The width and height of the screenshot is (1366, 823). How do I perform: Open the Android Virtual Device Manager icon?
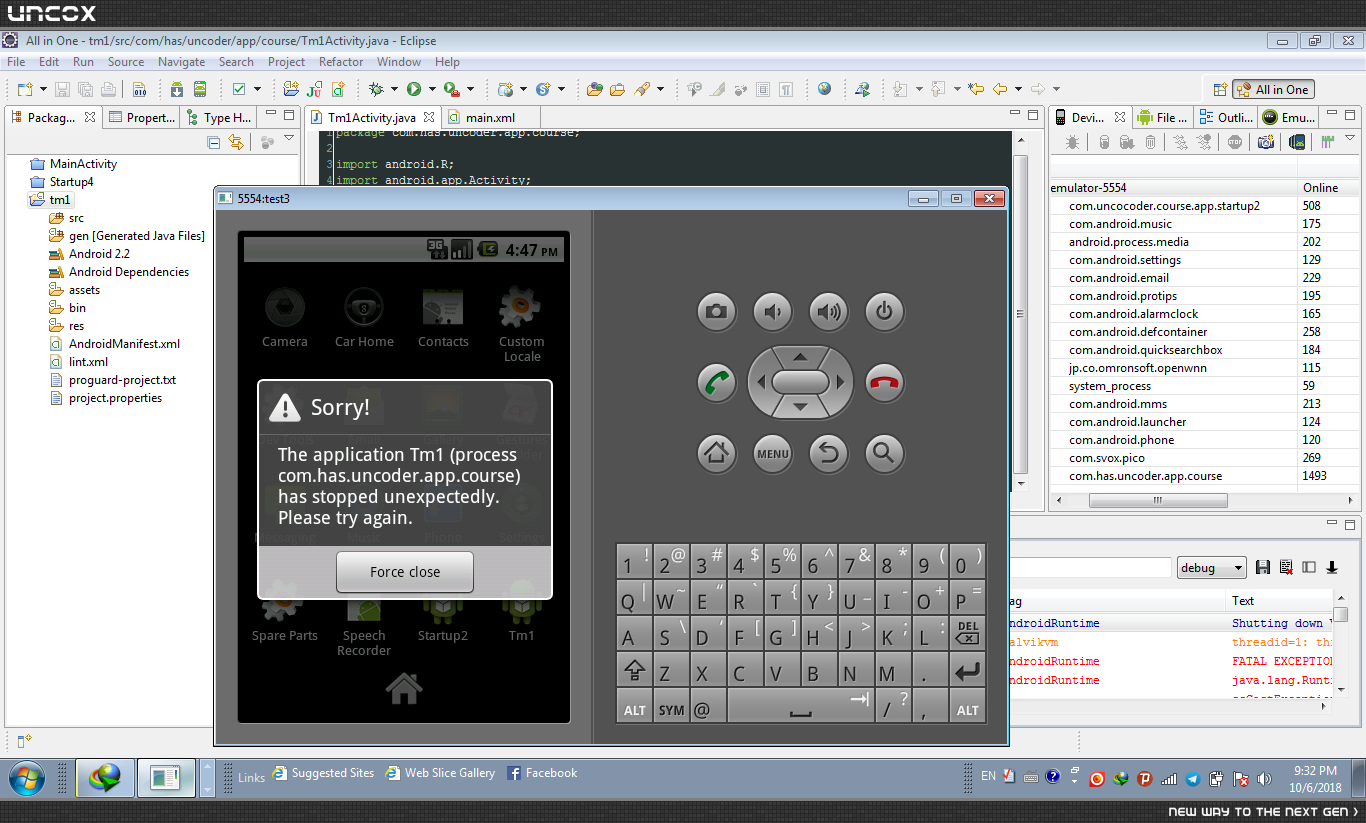click(200, 89)
